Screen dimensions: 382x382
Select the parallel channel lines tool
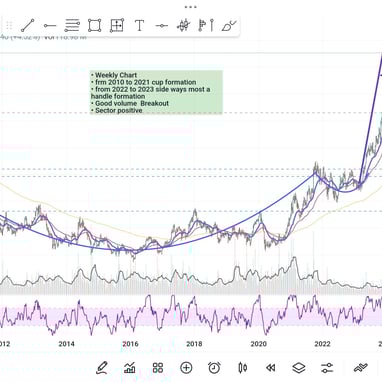(72, 26)
